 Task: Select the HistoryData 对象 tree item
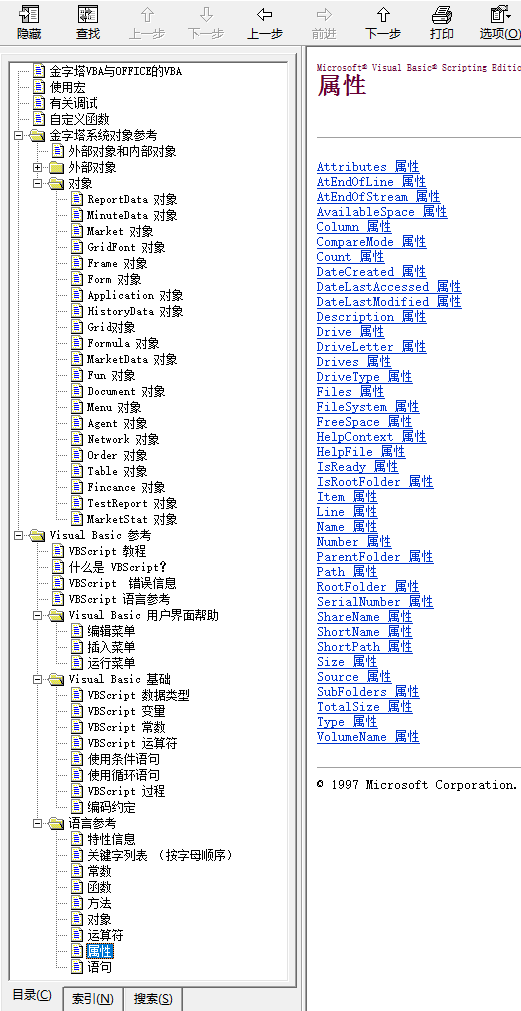click(x=135, y=311)
